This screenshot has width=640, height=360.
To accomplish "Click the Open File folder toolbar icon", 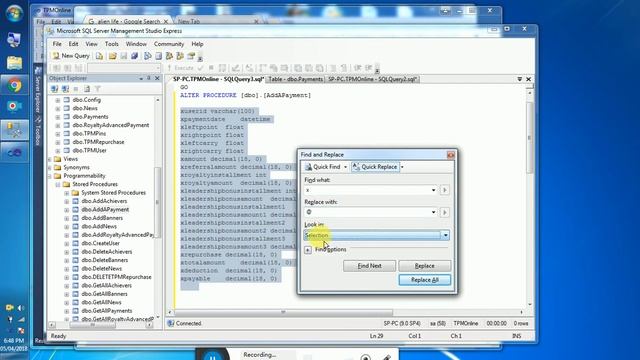I will pos(112,56).
